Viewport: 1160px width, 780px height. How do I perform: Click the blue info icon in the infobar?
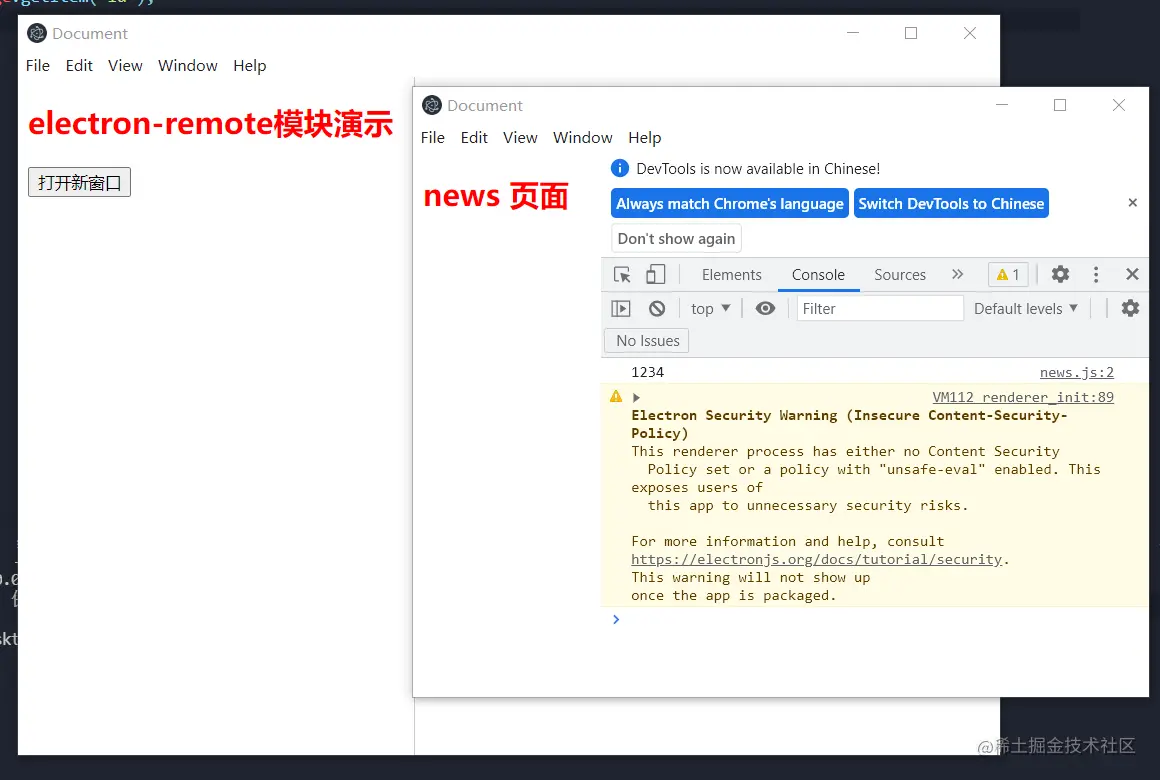point(619,169)
